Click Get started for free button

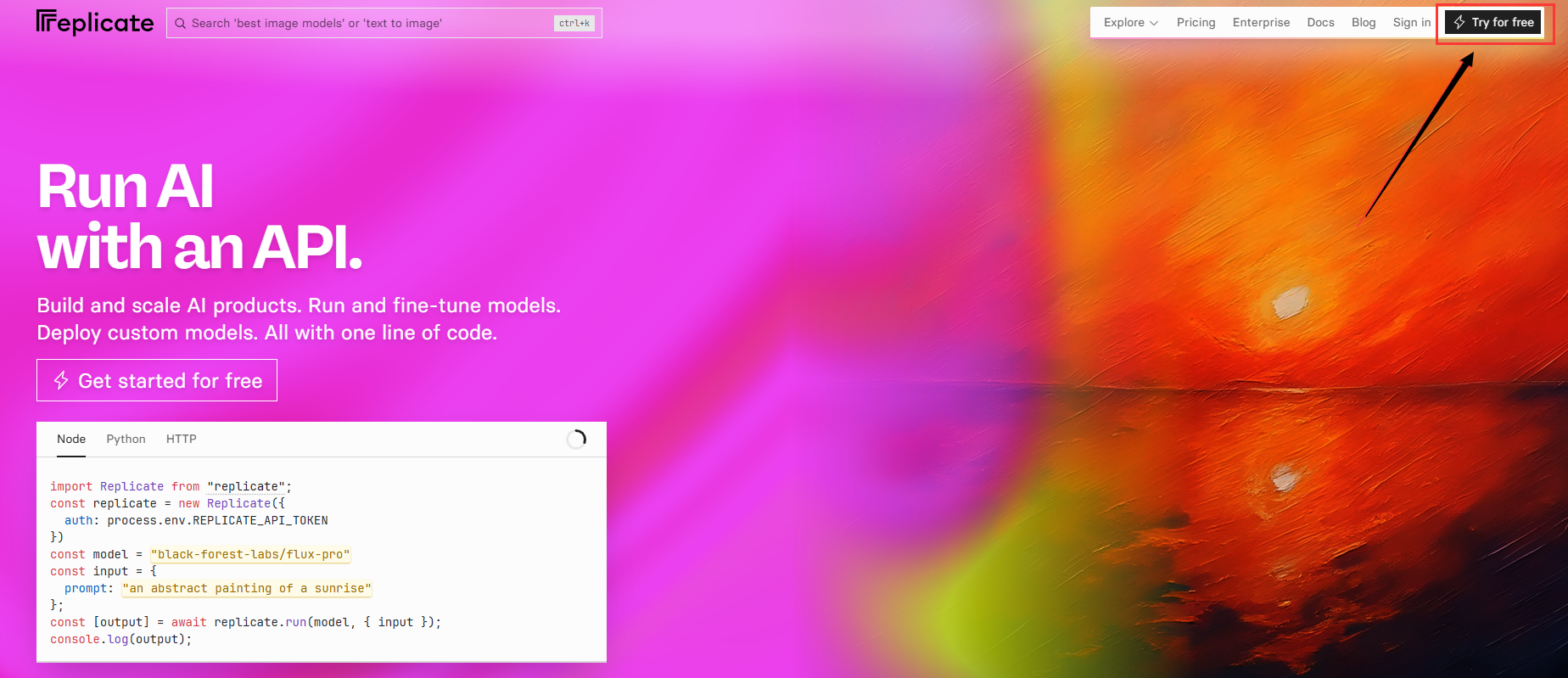pos(157,380)
